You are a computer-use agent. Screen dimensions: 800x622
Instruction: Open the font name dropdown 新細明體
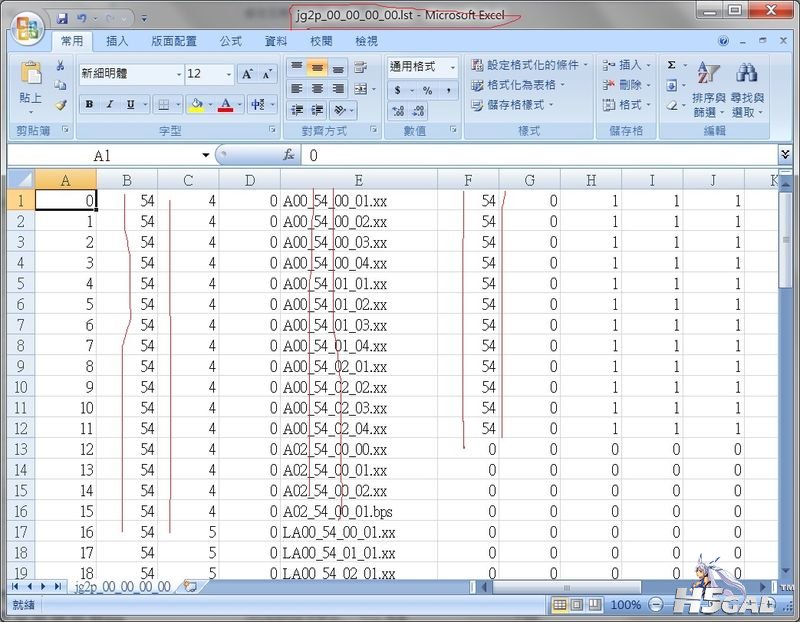tap(131, 74)
